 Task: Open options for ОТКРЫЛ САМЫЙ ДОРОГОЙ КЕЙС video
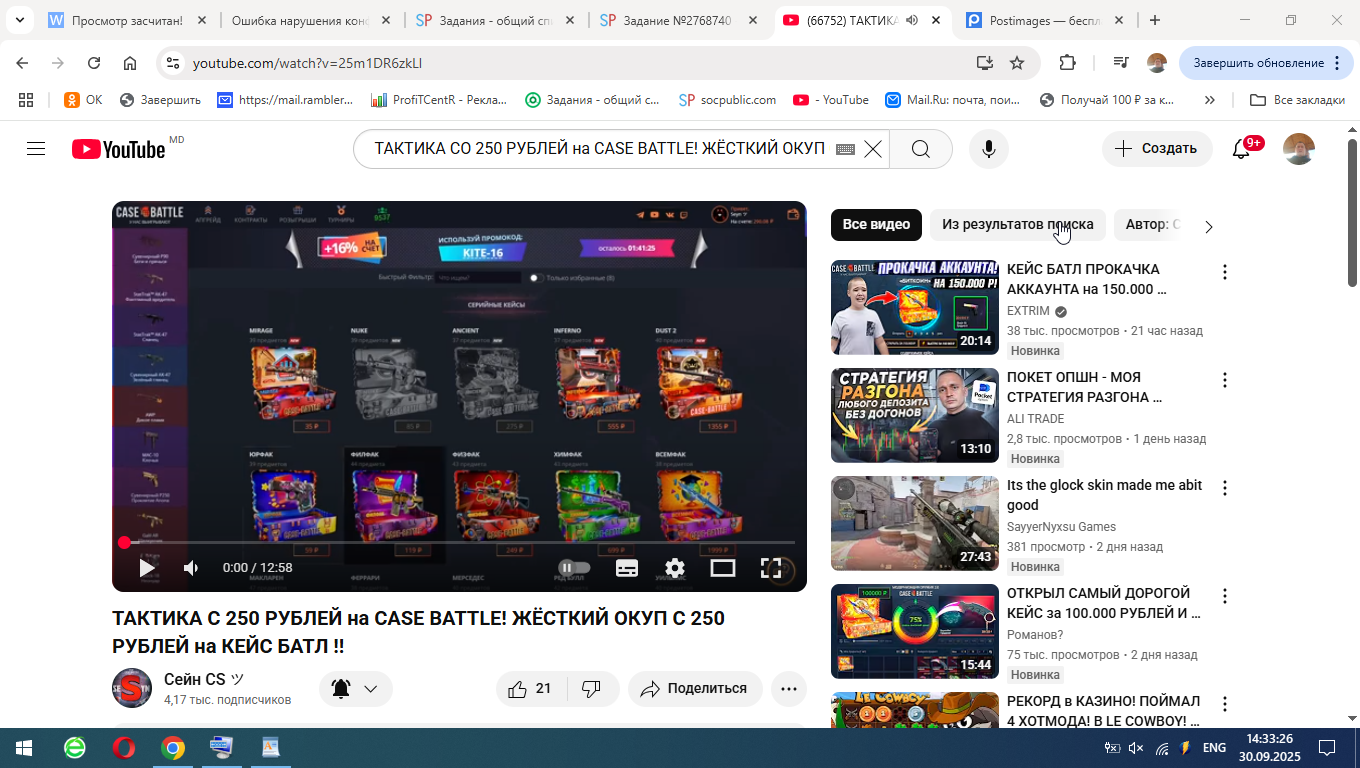coord(1224,596)
